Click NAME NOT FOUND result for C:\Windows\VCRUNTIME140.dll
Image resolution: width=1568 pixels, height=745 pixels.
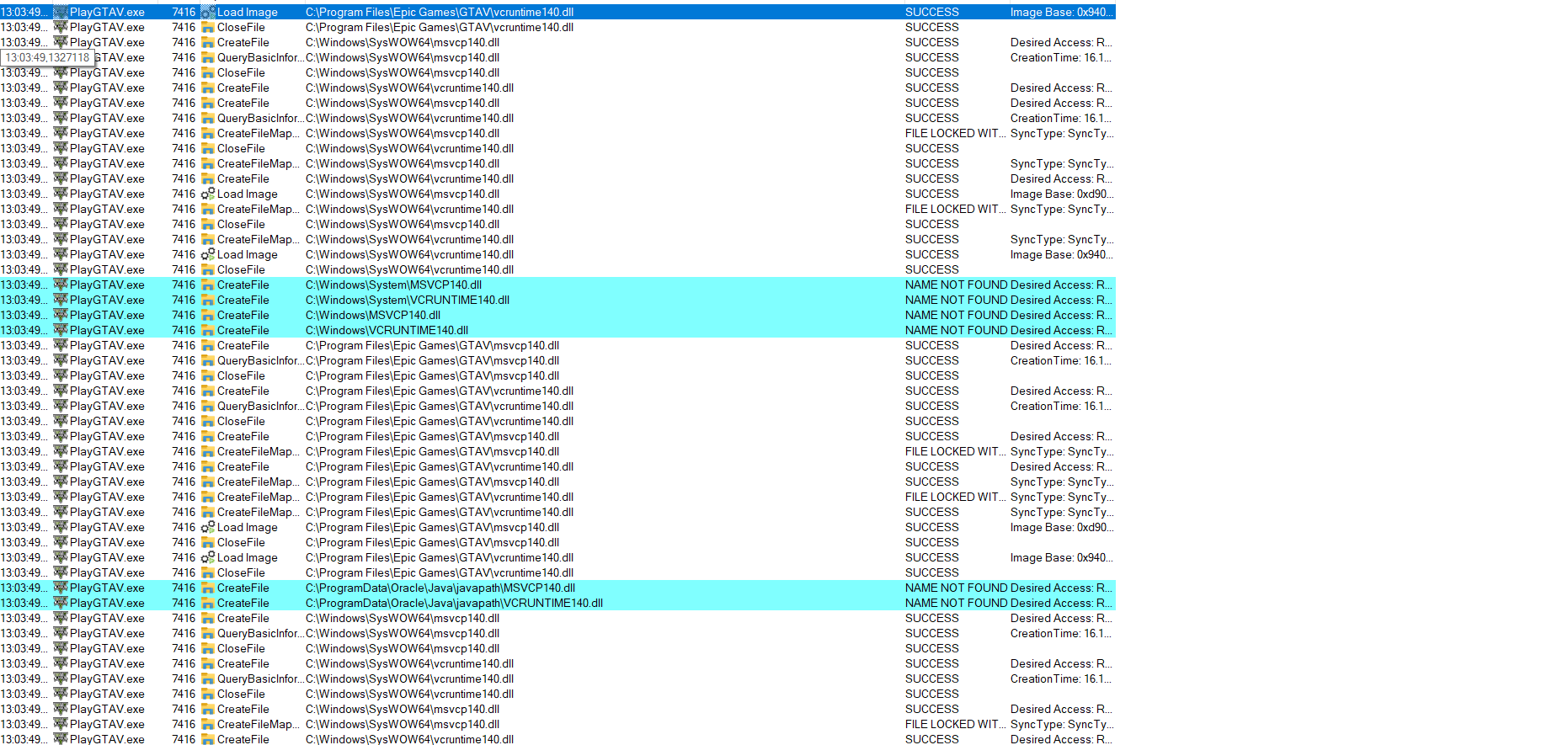(957, 331)
